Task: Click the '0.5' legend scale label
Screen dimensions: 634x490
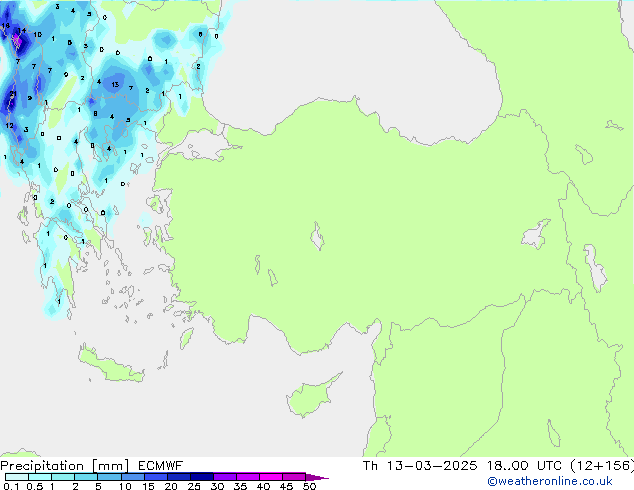Action: [x=35, y=486]
